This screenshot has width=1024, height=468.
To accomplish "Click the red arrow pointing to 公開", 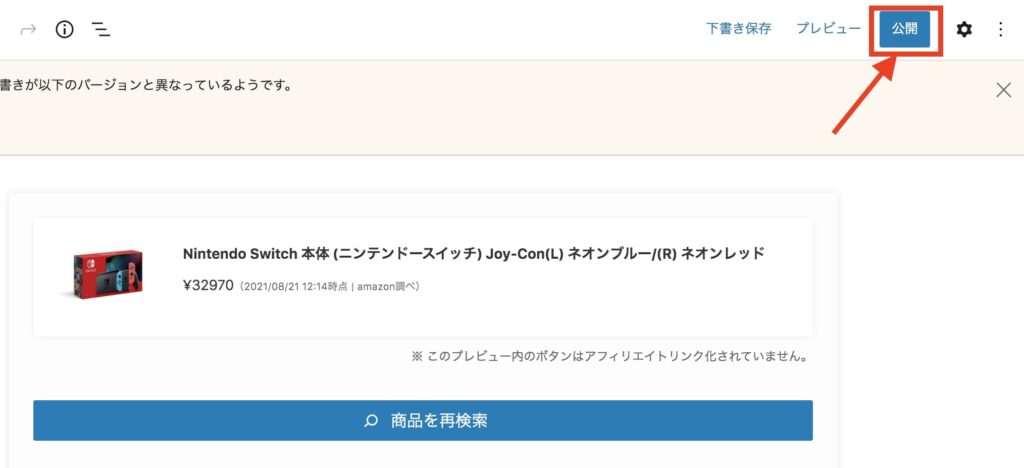I will (x=864, y=95).
